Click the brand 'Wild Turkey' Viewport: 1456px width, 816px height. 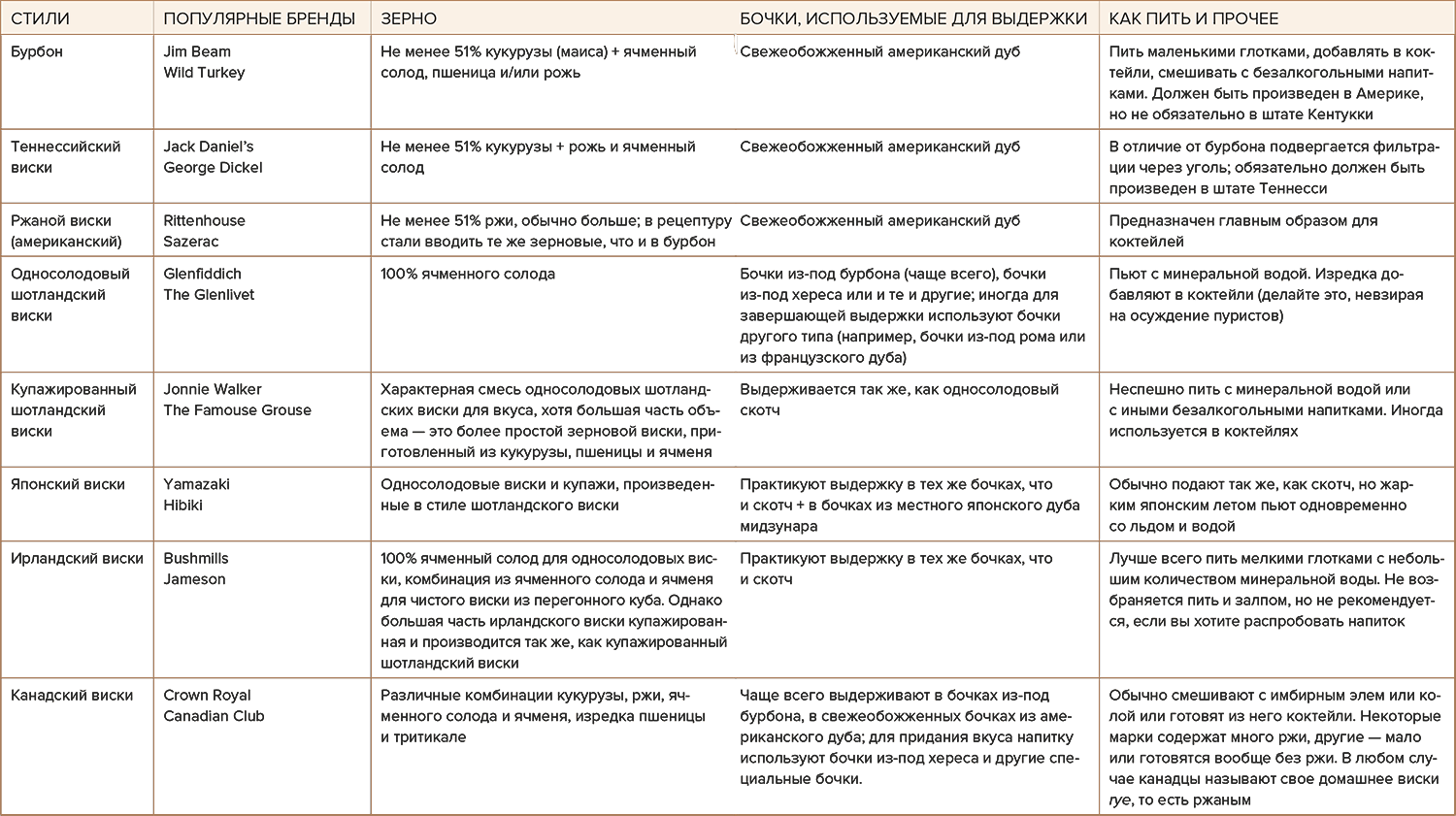tap(204, 73)
